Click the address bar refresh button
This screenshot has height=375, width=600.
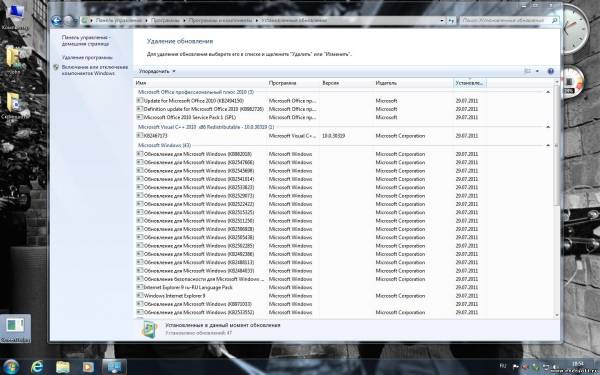tap(452, 20)
